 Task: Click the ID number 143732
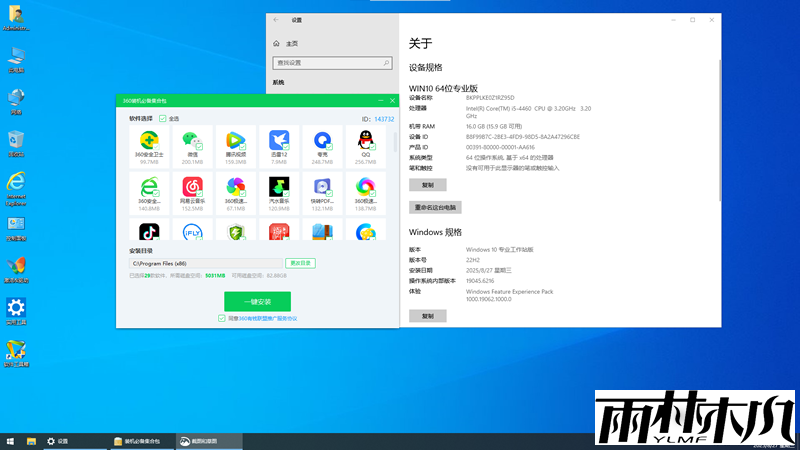(384, 119)
